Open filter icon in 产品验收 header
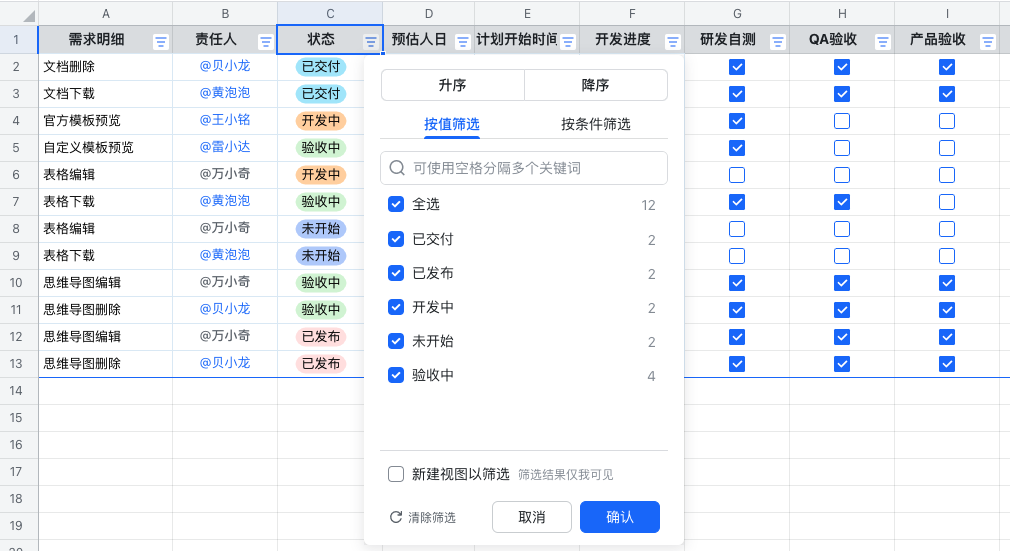Image resolution: width=1010 pixels, height=551 pixels. click(987, 42)
